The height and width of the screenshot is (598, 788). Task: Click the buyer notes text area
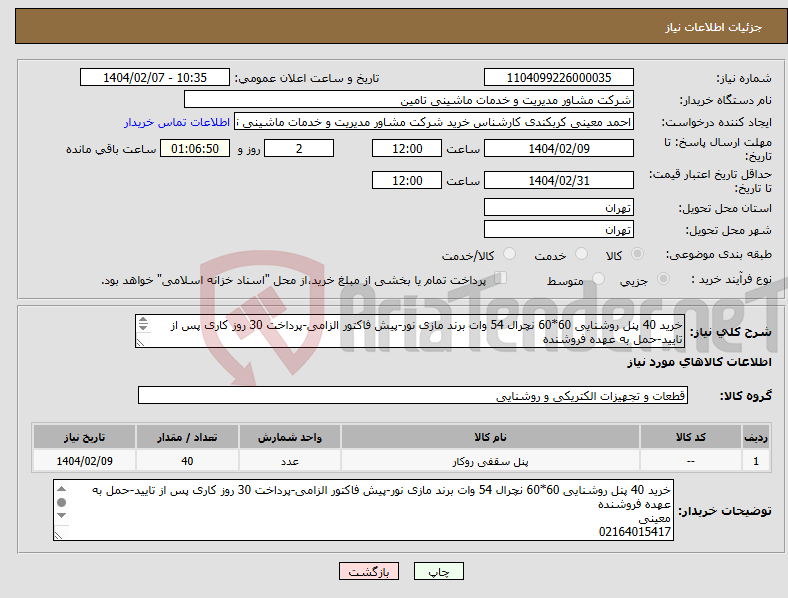coord(363,510)
